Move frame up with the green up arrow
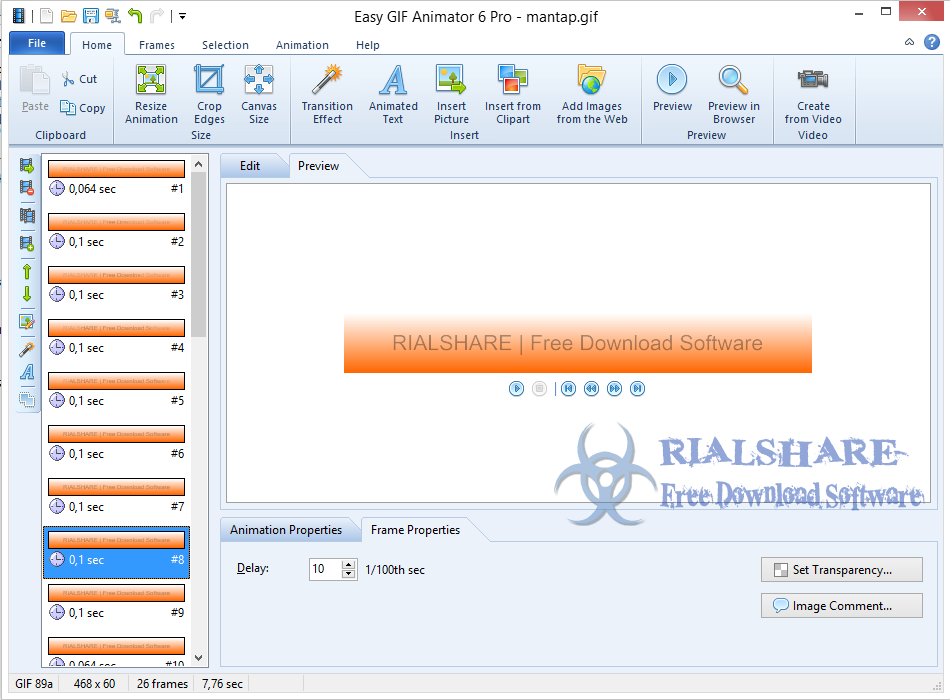This screenshot has height=700, width=950. coord(27,272)
